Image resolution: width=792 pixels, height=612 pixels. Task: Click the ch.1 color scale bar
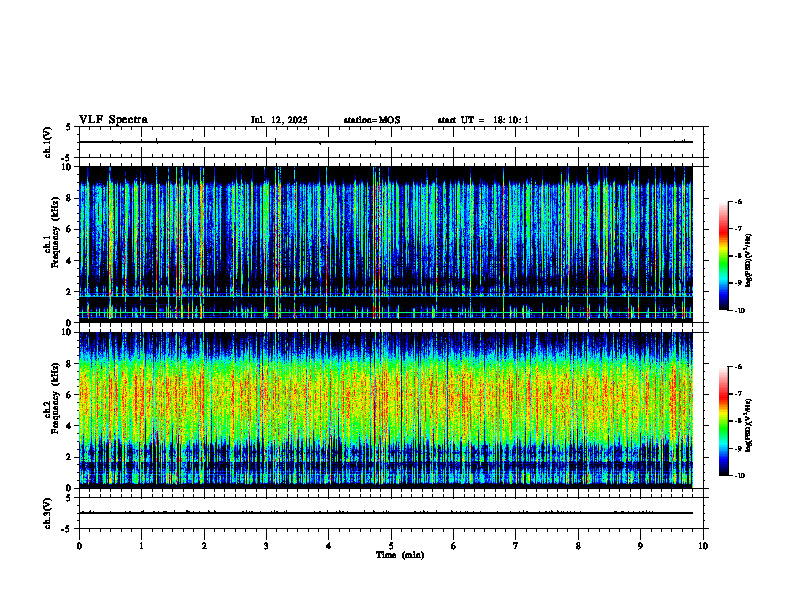[x=723, y=256]
